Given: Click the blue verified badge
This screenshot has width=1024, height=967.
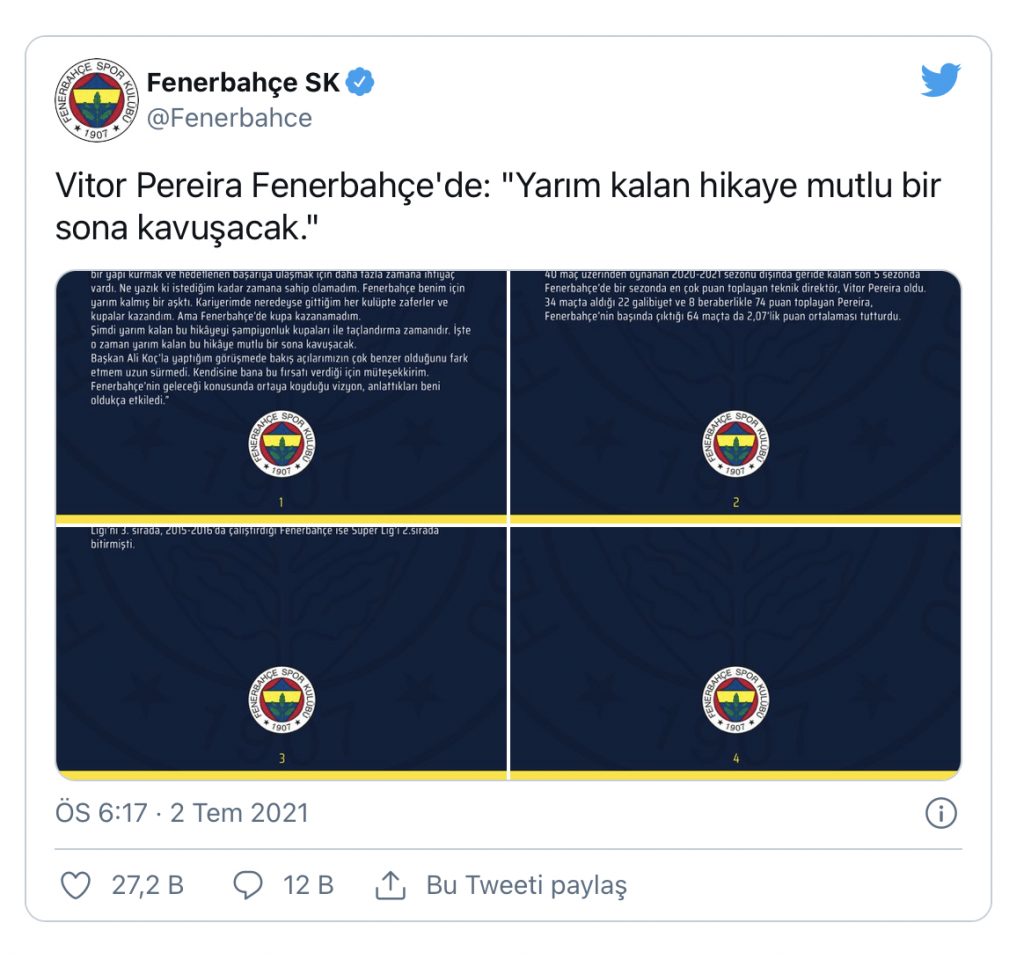Looking at the screenshot, I should tap(360, 82).
